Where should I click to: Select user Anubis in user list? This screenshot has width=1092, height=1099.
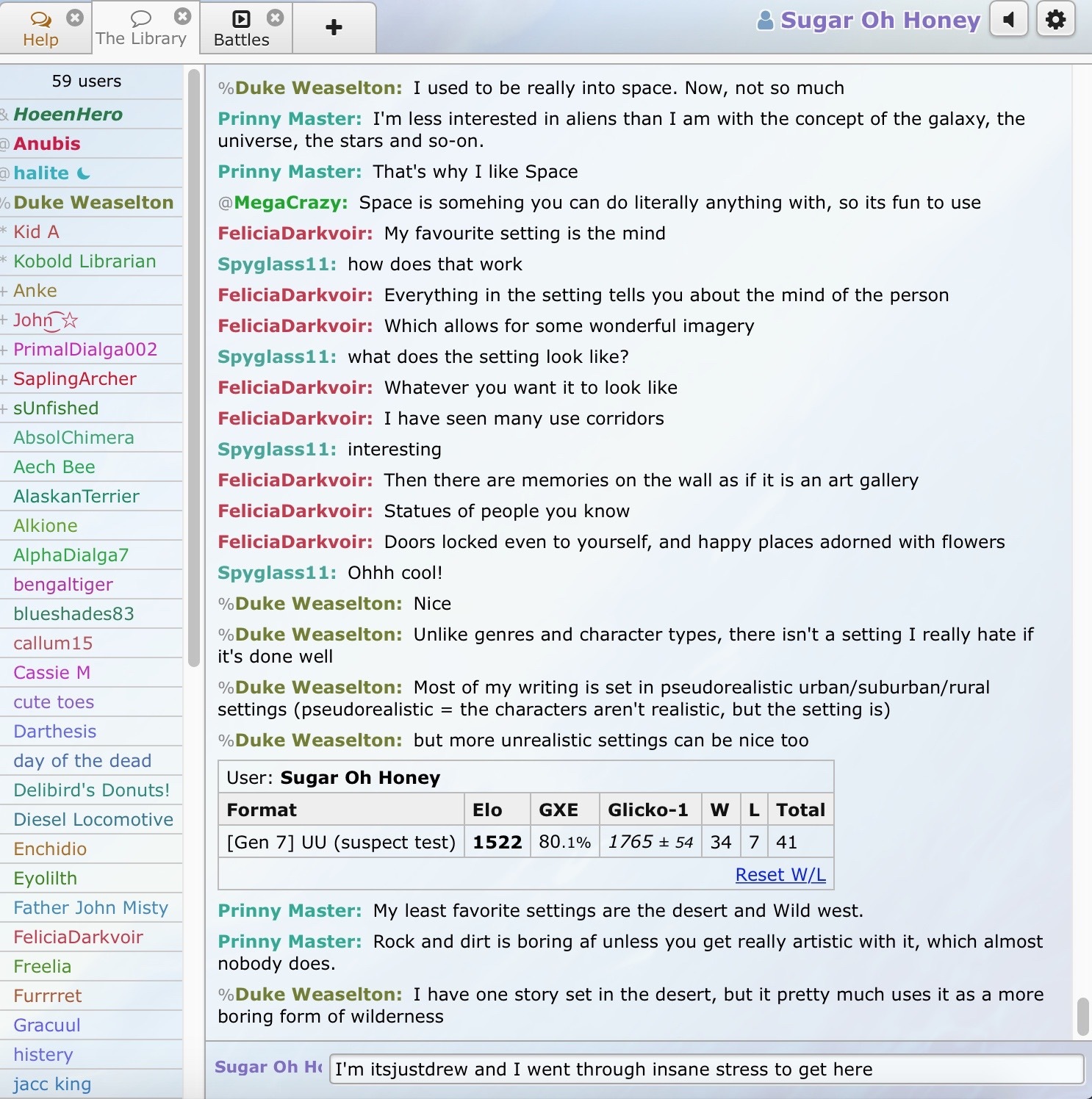[91, 143]
